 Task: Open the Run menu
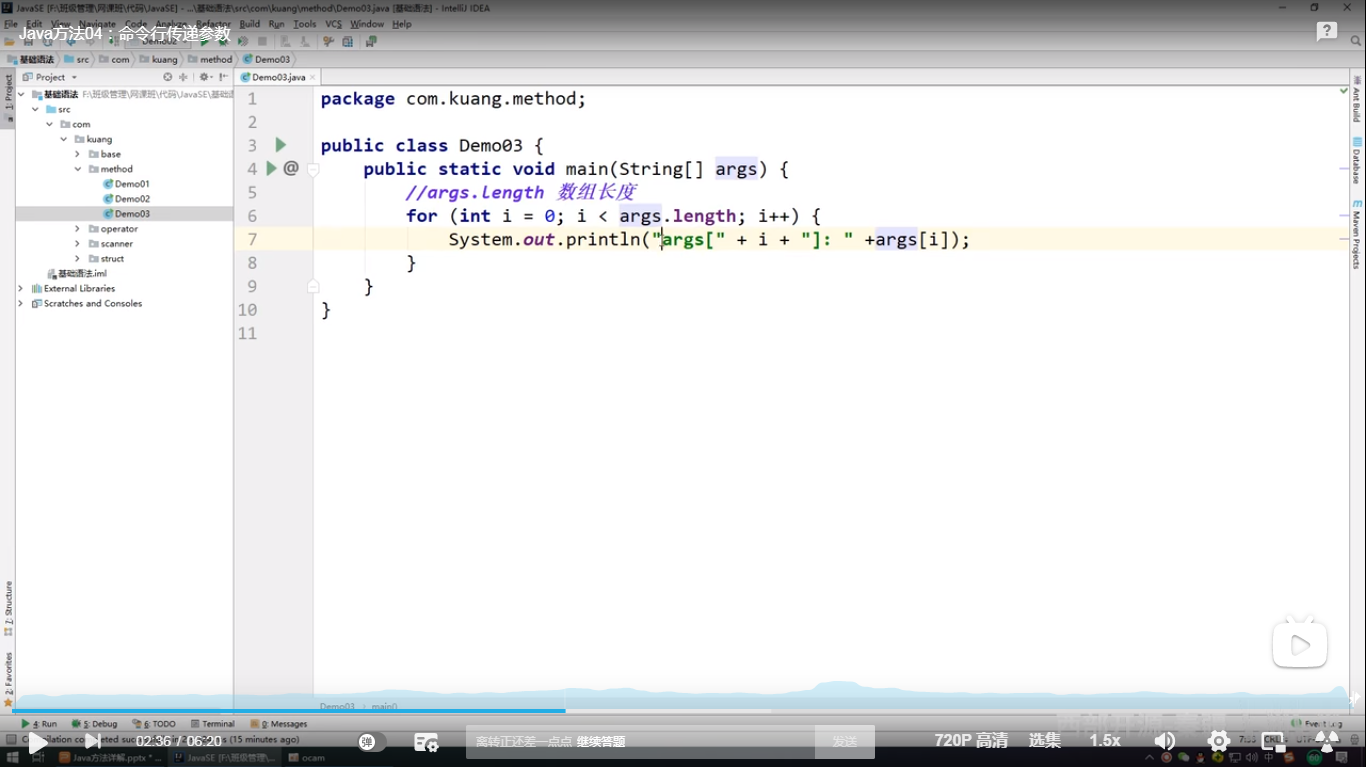[x=276, y=24]
